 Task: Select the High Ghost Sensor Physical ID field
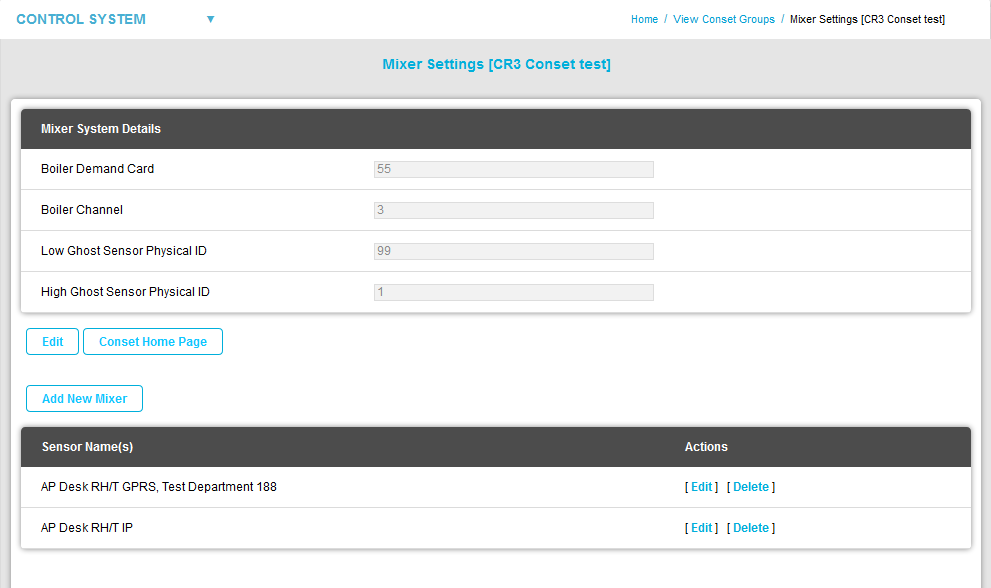tap(513, 292)
